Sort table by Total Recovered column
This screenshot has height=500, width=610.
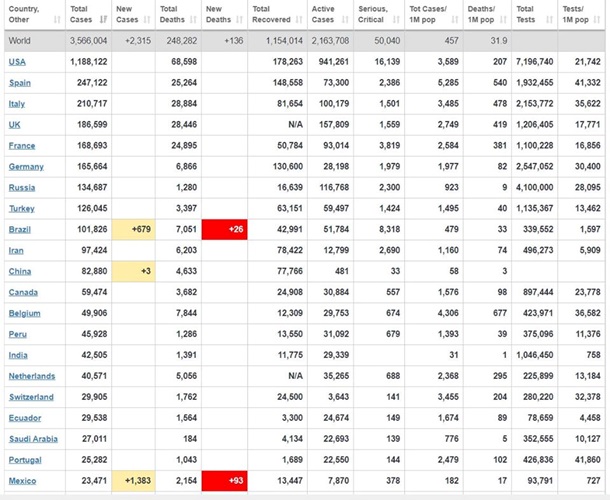[274, 13]
